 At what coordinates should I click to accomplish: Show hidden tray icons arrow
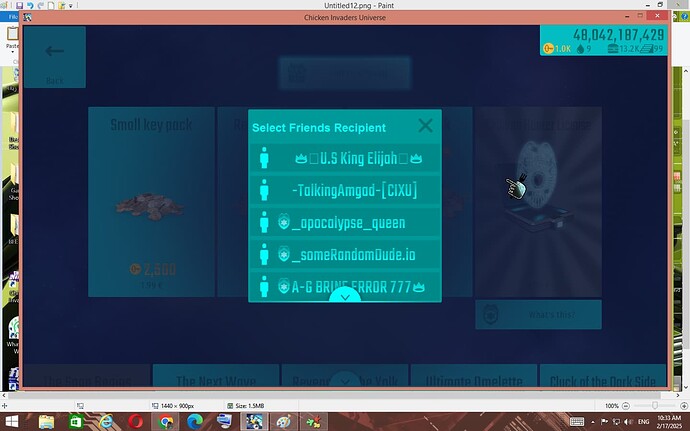click(593, 422)
